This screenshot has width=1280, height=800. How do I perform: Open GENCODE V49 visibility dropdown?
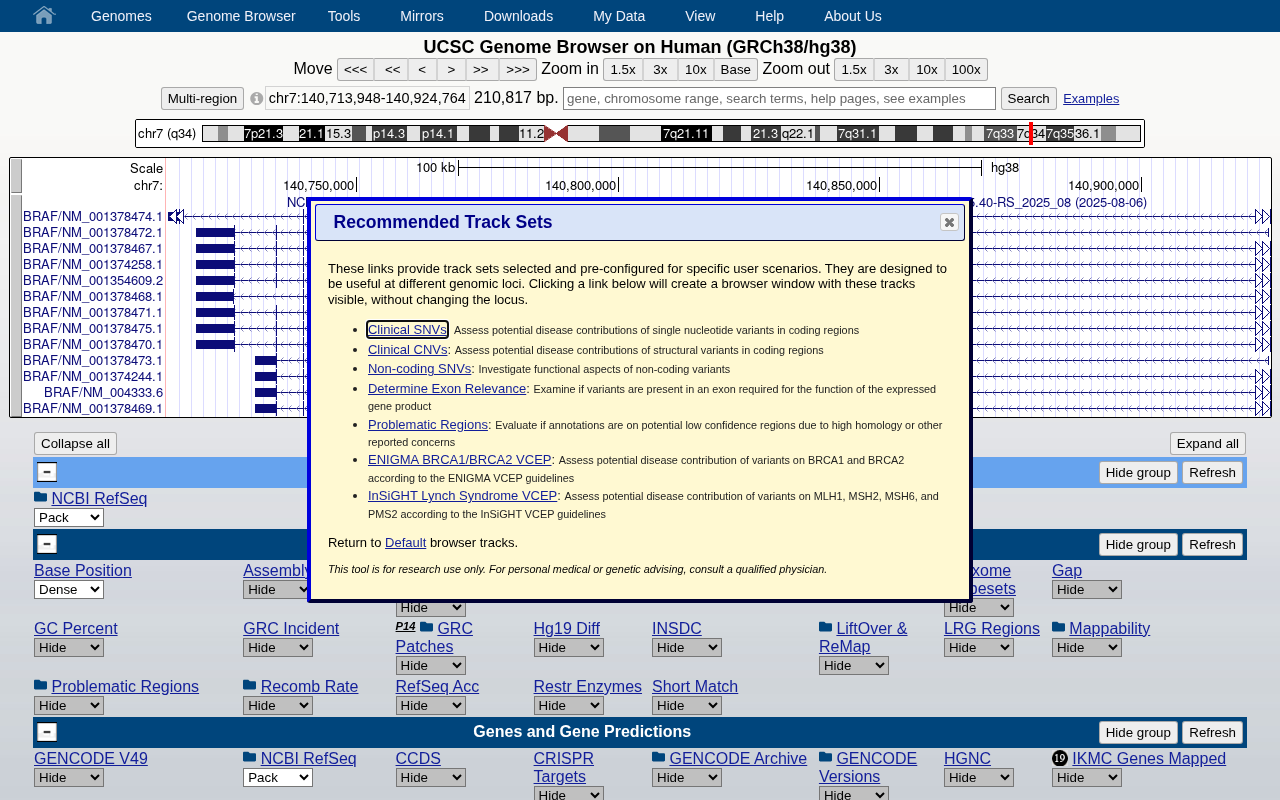coord(69,777)
